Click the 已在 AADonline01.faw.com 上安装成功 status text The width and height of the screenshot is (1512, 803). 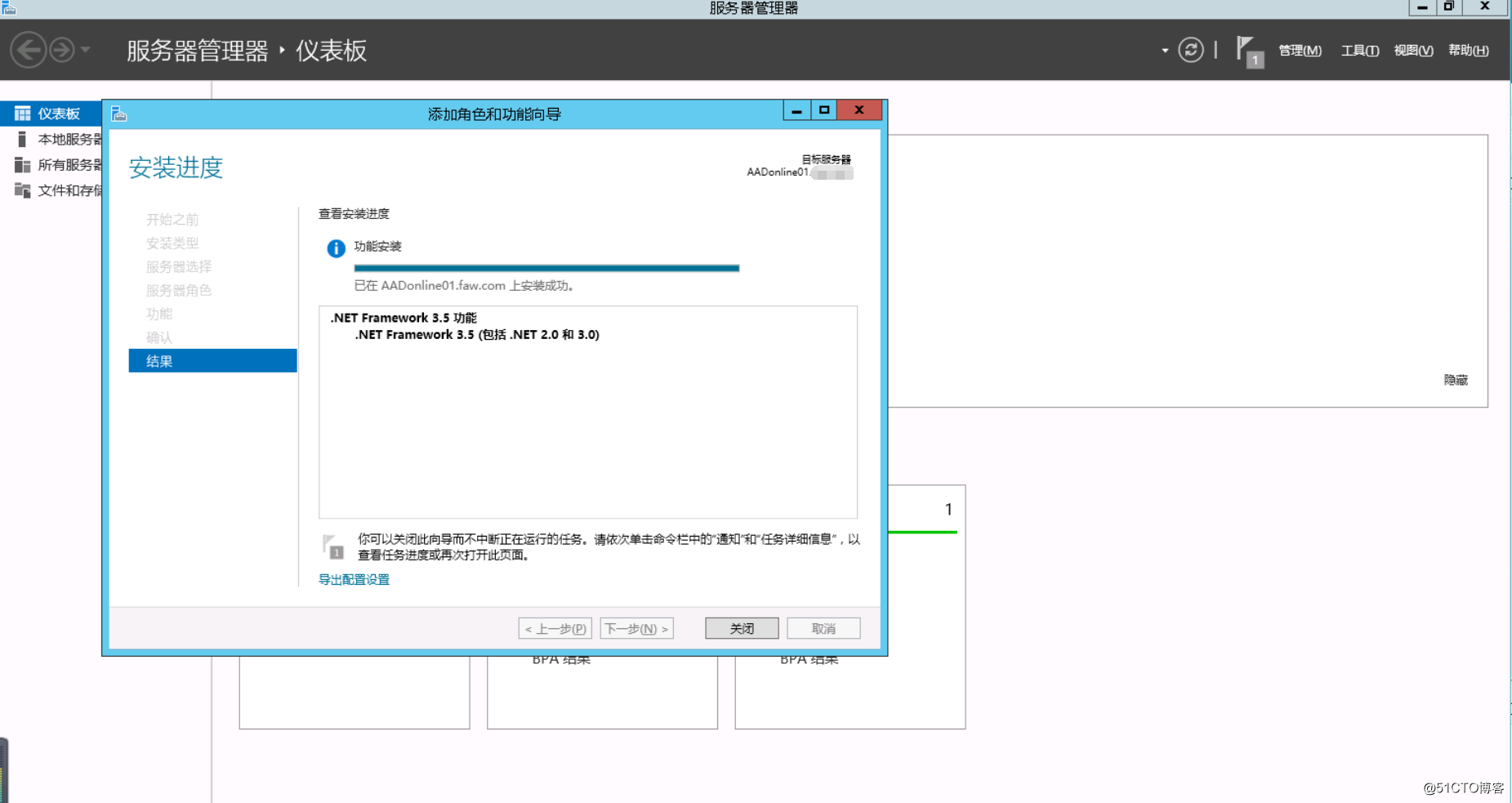coord(464,286)
